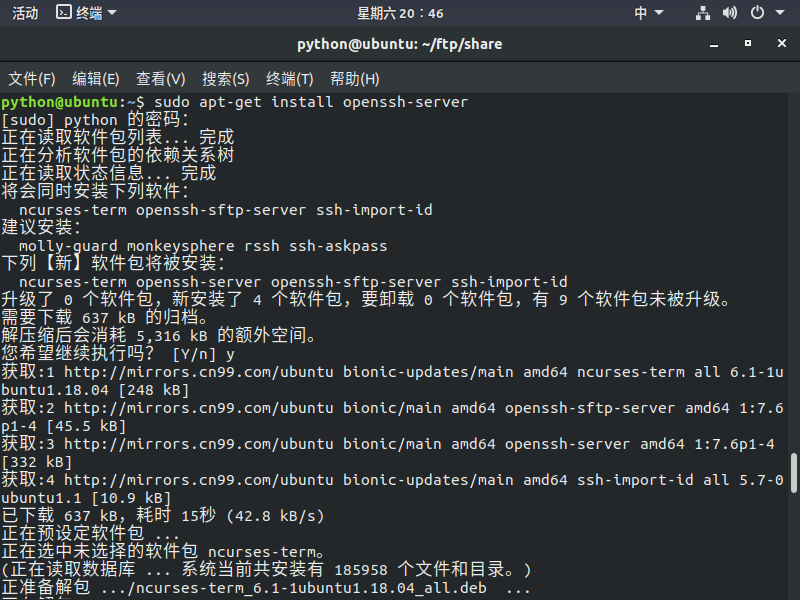This screenshot has height=600, width=800.
Task: Click the python@ubuntu title bar
Action: click(x=400, y=44)
